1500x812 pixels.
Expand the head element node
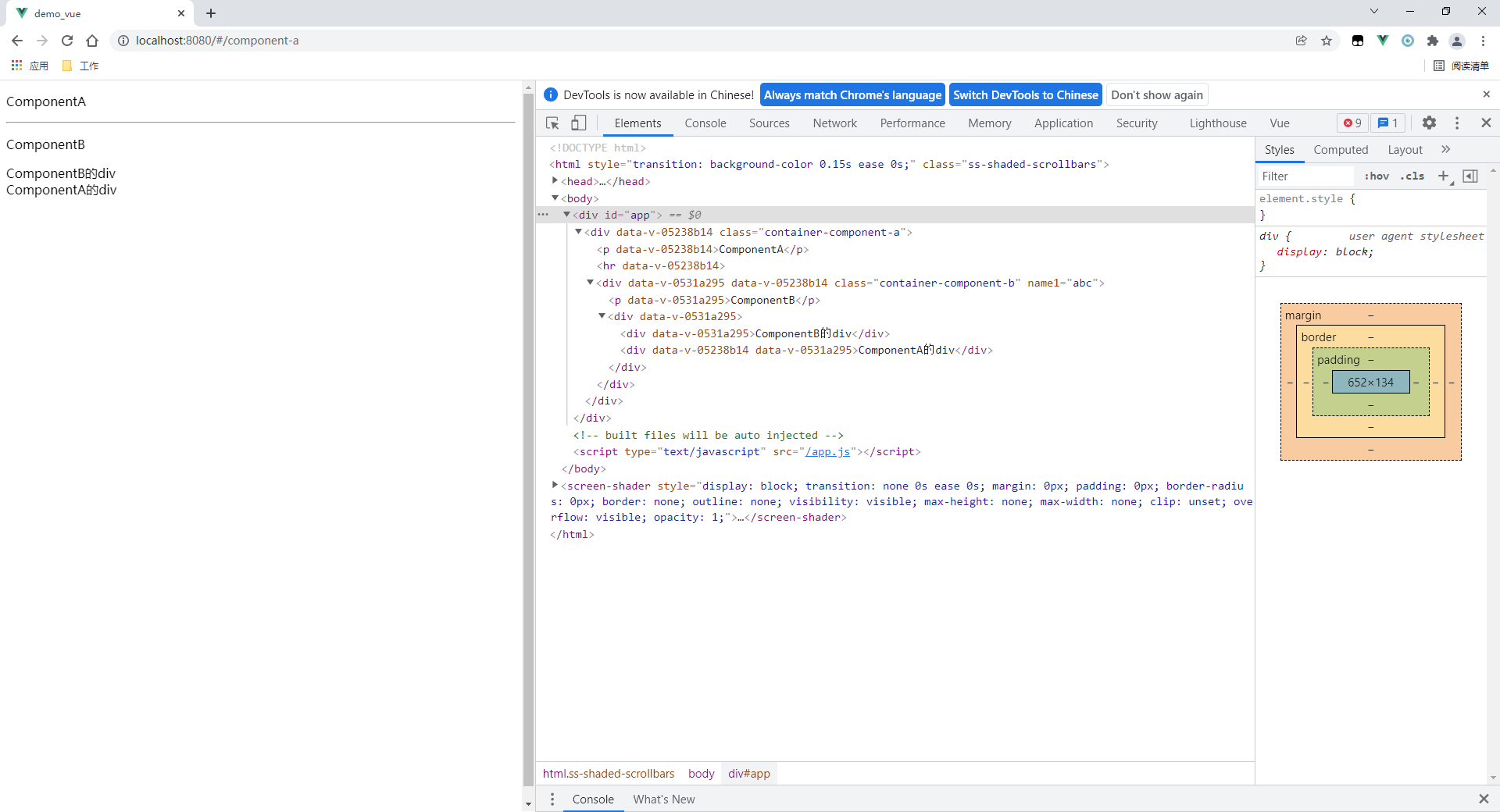point(555,180)
